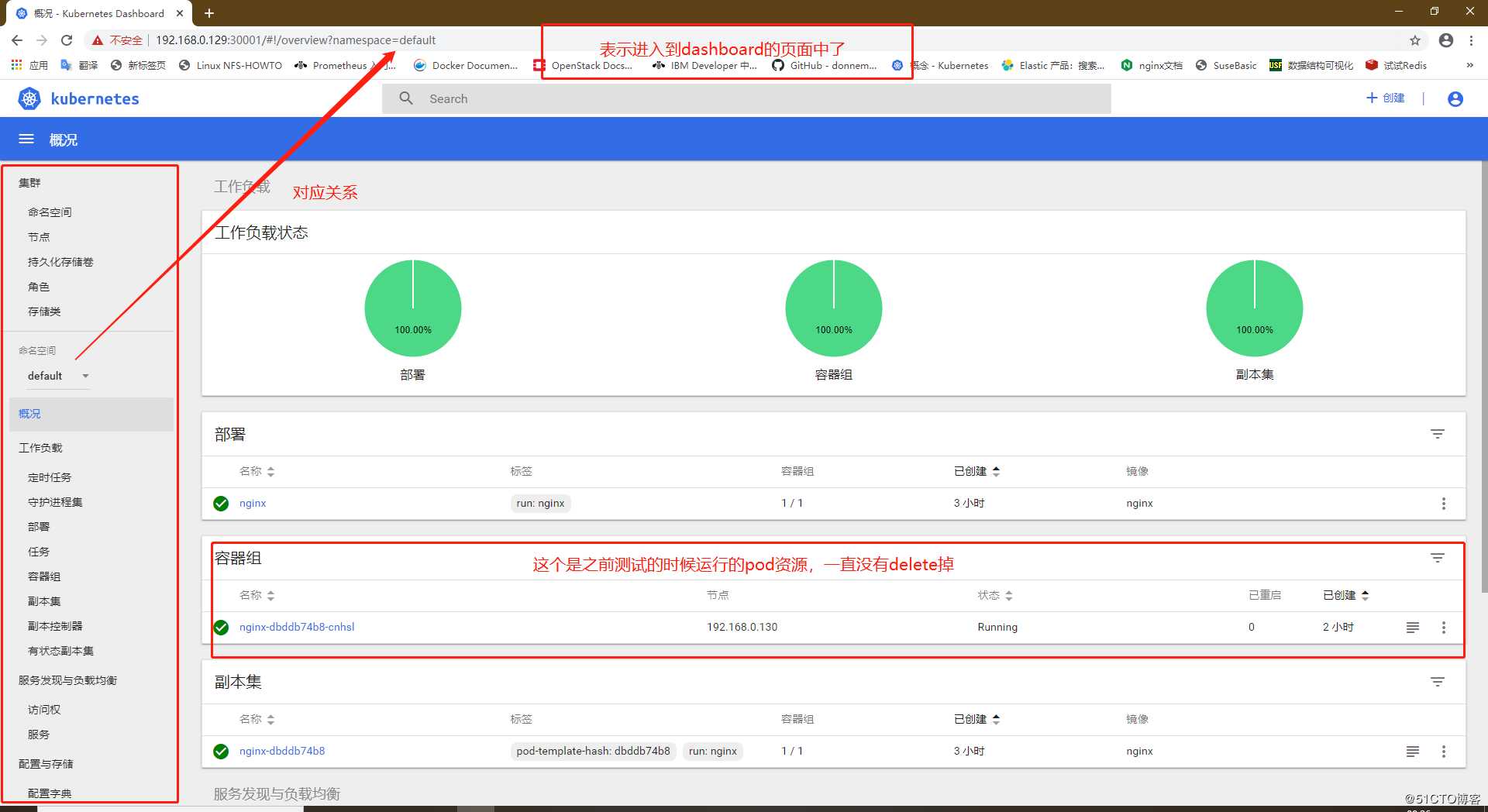Click the 副本集 100% pie chart
The image size is (1488, 812).
(1255, 308)
